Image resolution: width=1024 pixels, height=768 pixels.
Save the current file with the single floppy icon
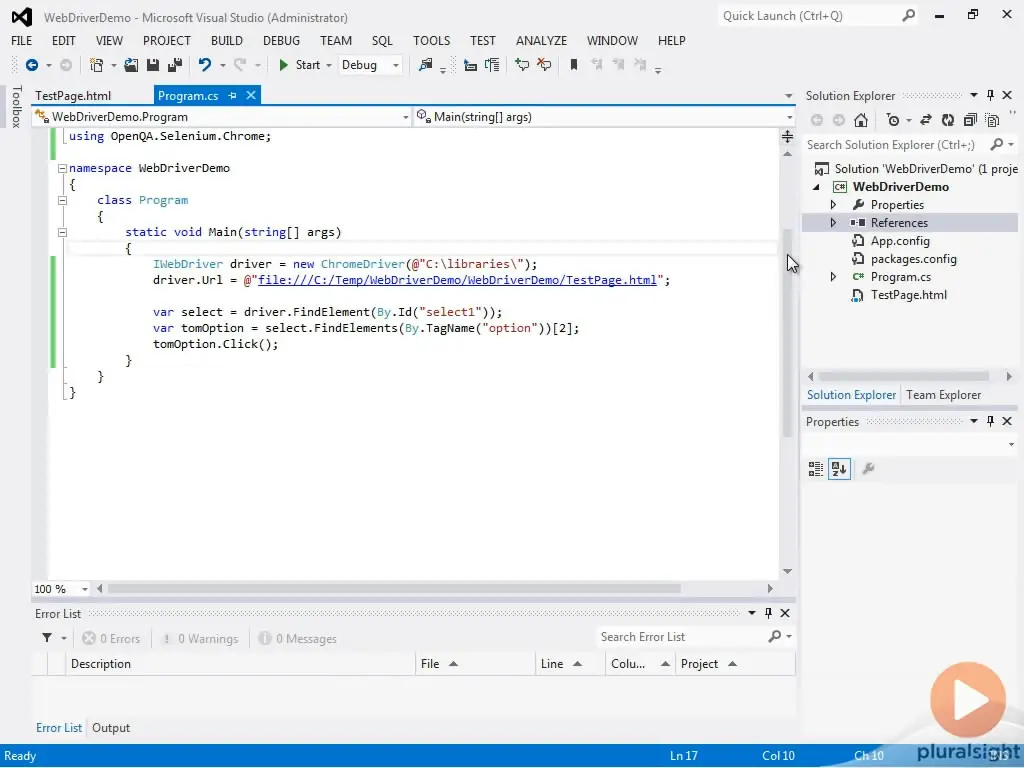click(153, 65)
